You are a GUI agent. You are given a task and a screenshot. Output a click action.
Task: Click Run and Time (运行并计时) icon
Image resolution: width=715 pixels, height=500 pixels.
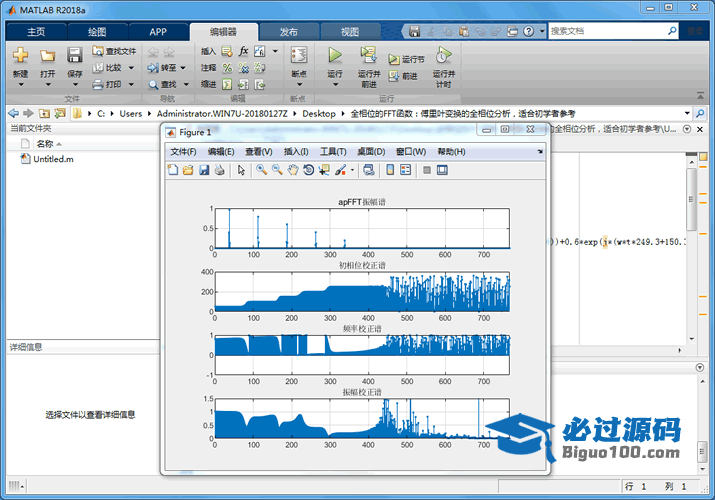click(443, 55)
